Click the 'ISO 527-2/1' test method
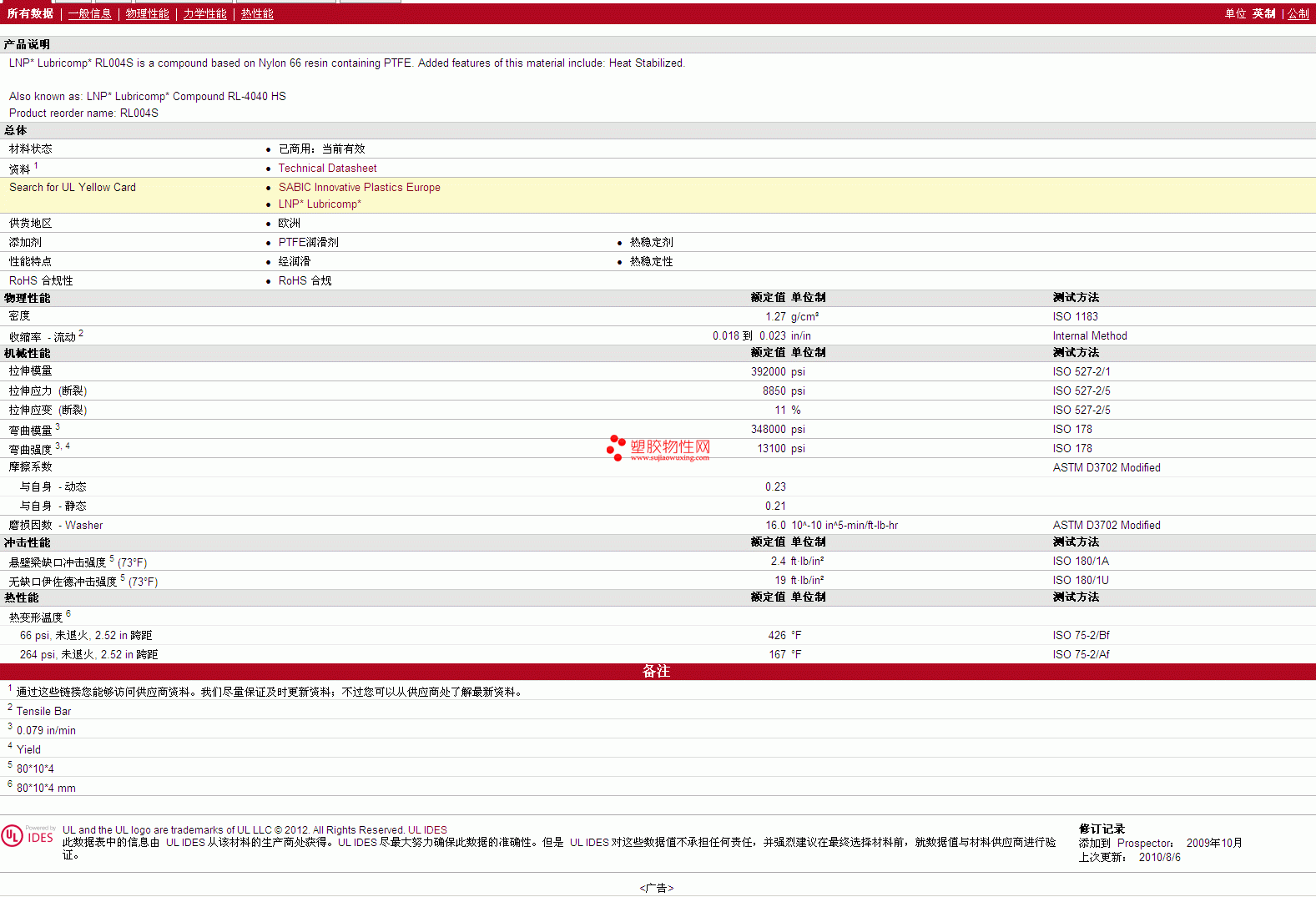The image size is (1316, 897). [x=1082, y=371]
